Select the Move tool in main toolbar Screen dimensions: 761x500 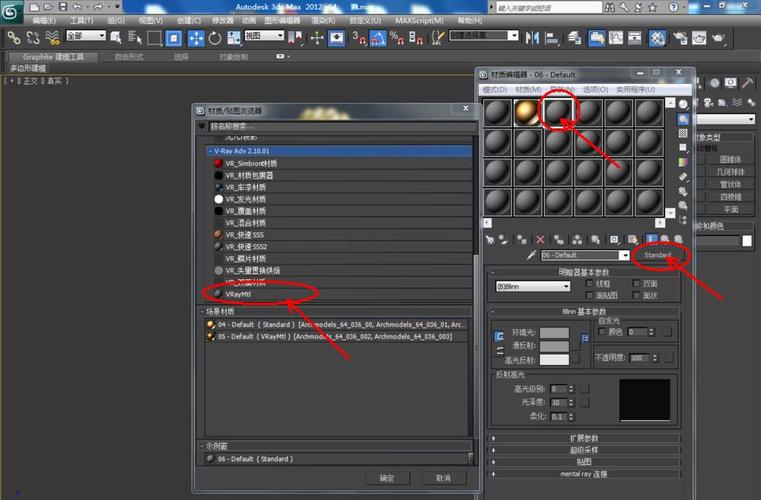point(318,38)
